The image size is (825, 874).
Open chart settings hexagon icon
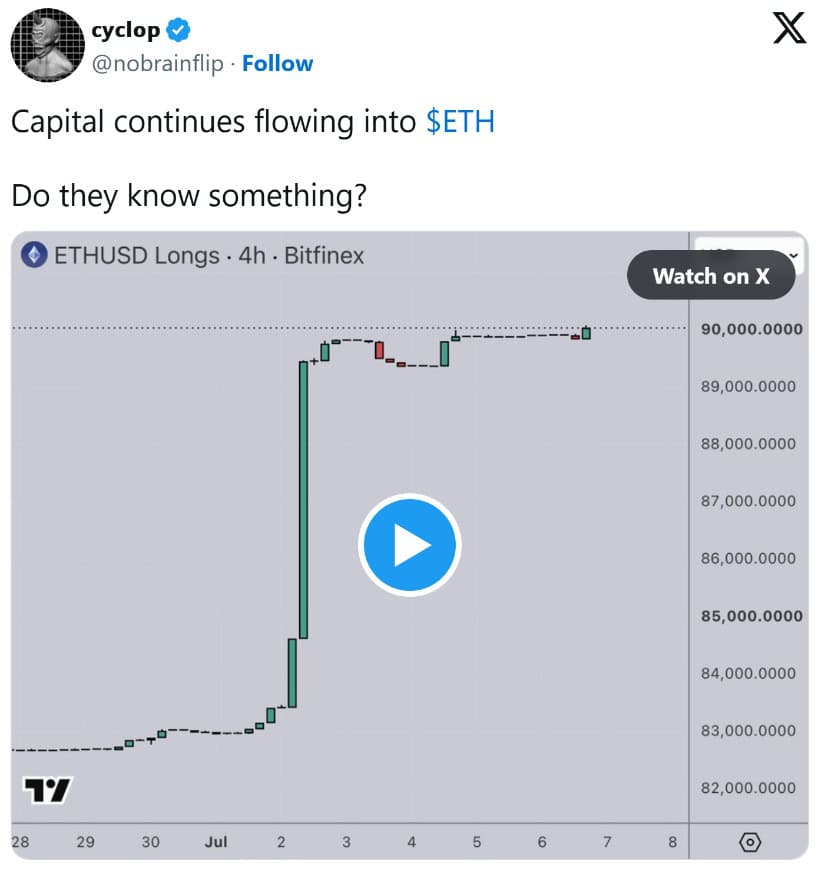[750, 842]
